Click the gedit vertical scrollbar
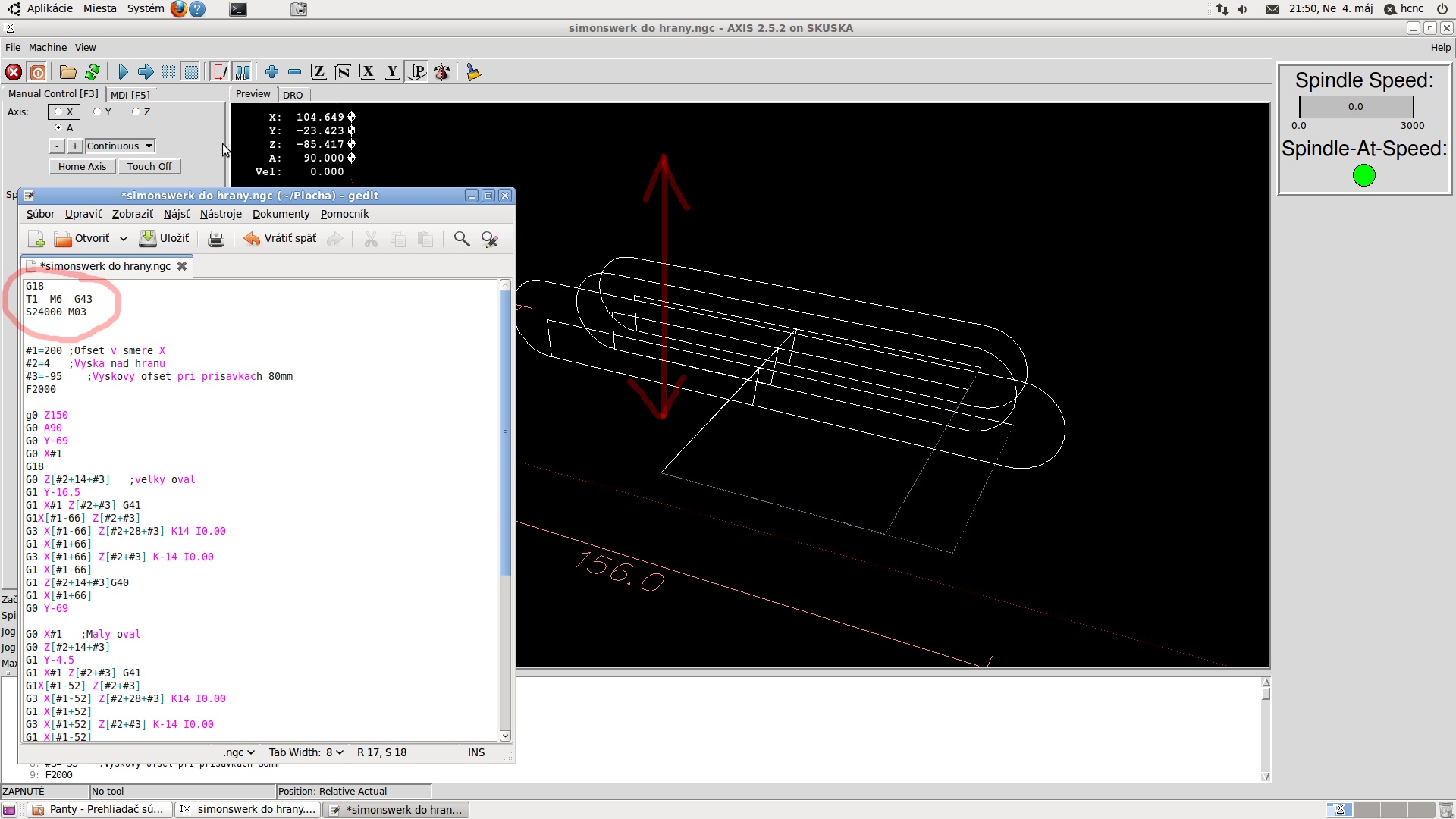1456x819 pixels. 506,433
